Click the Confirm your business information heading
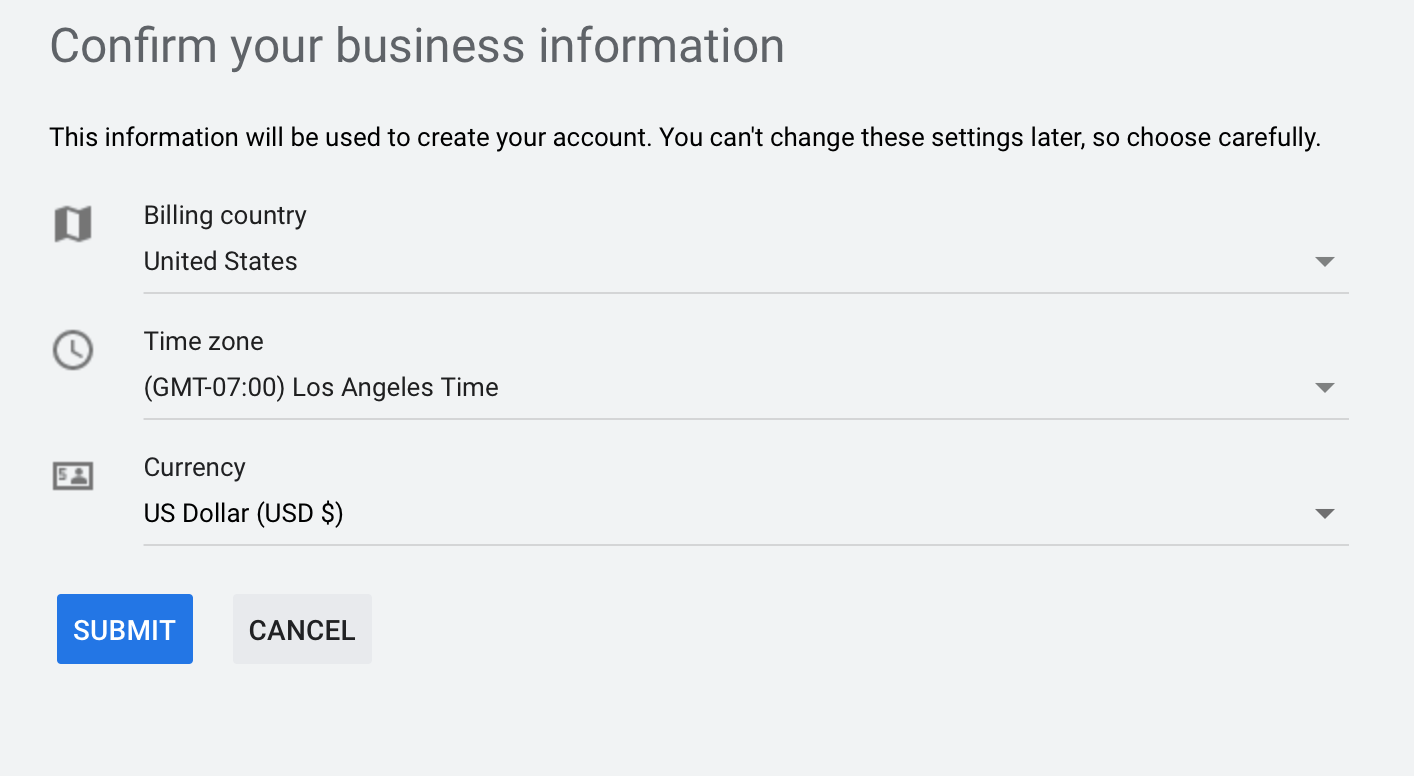Image resolution: width=1414 pixels, height=776 pixels. tap(417, 45)
